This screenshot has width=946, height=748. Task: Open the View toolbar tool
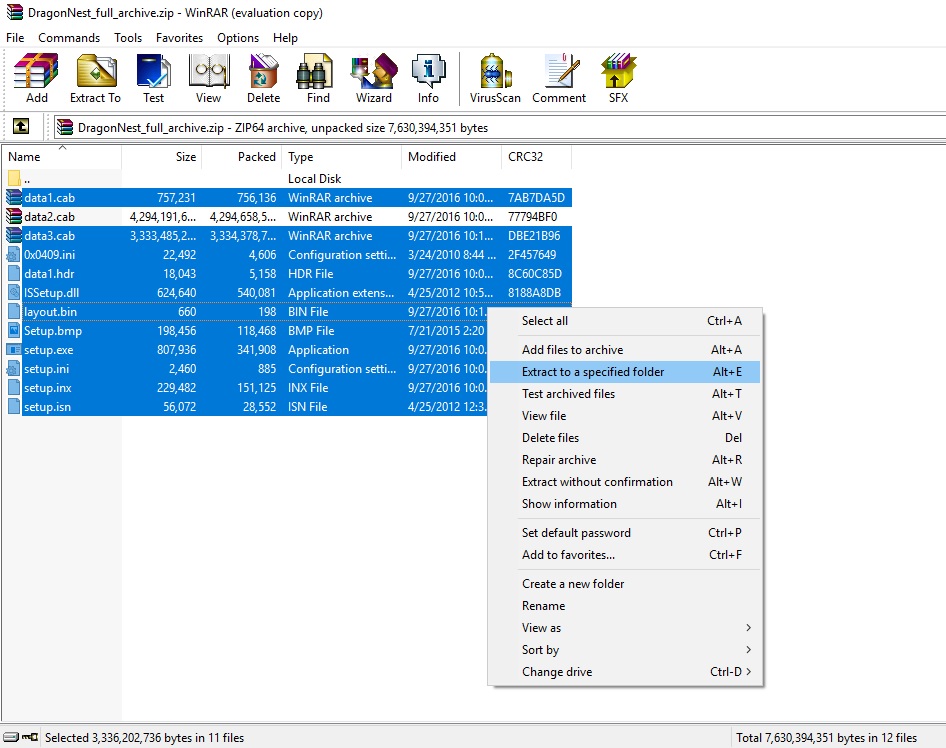click(208, 78)
